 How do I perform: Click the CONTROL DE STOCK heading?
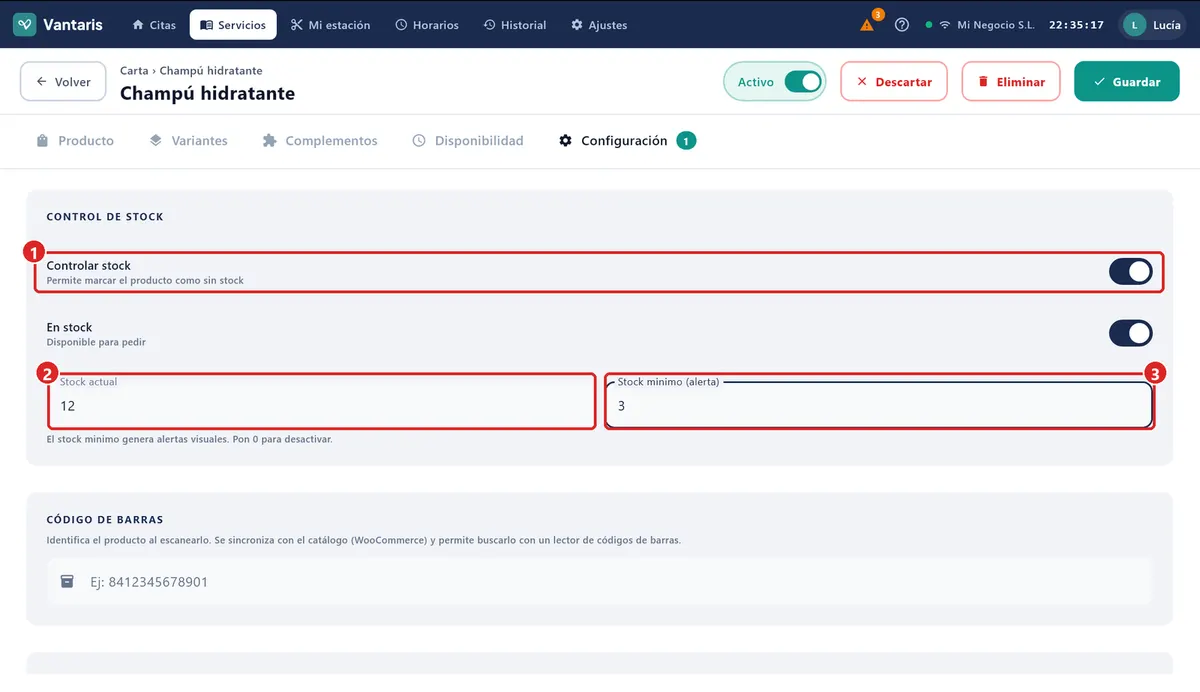pos(105,217)
